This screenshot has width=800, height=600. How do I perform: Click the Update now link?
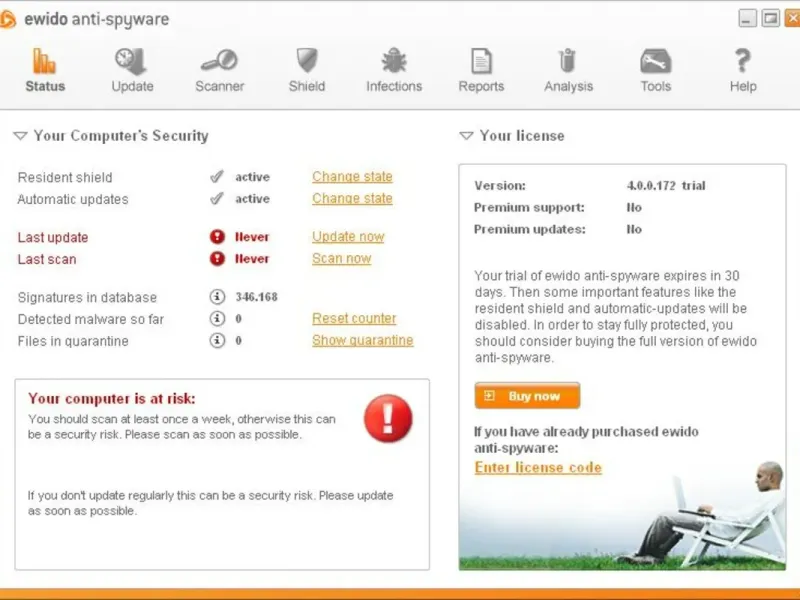[x=348, y=237]
